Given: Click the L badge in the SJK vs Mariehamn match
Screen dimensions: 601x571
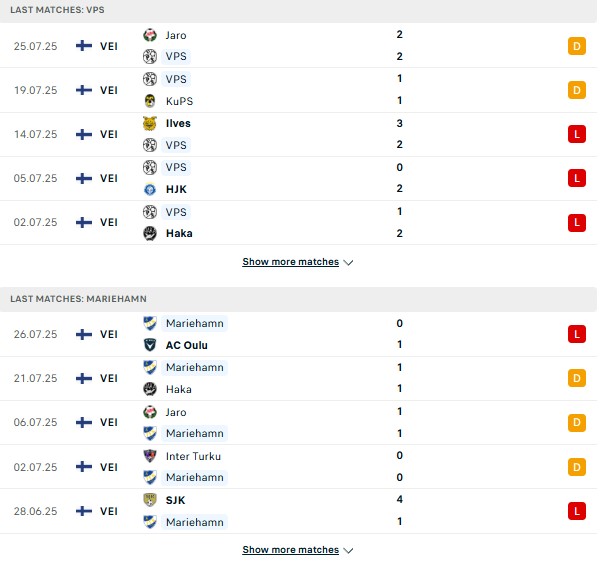Looking at the screenshot, I should pyautogui.click(x=577, y=511).
